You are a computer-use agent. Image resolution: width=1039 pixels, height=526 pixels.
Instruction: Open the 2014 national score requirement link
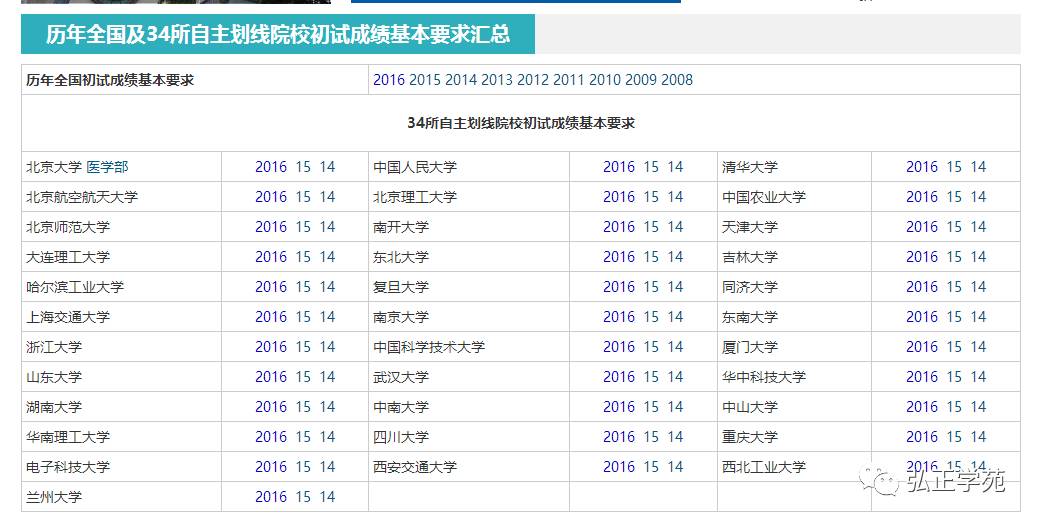(461, 80)
